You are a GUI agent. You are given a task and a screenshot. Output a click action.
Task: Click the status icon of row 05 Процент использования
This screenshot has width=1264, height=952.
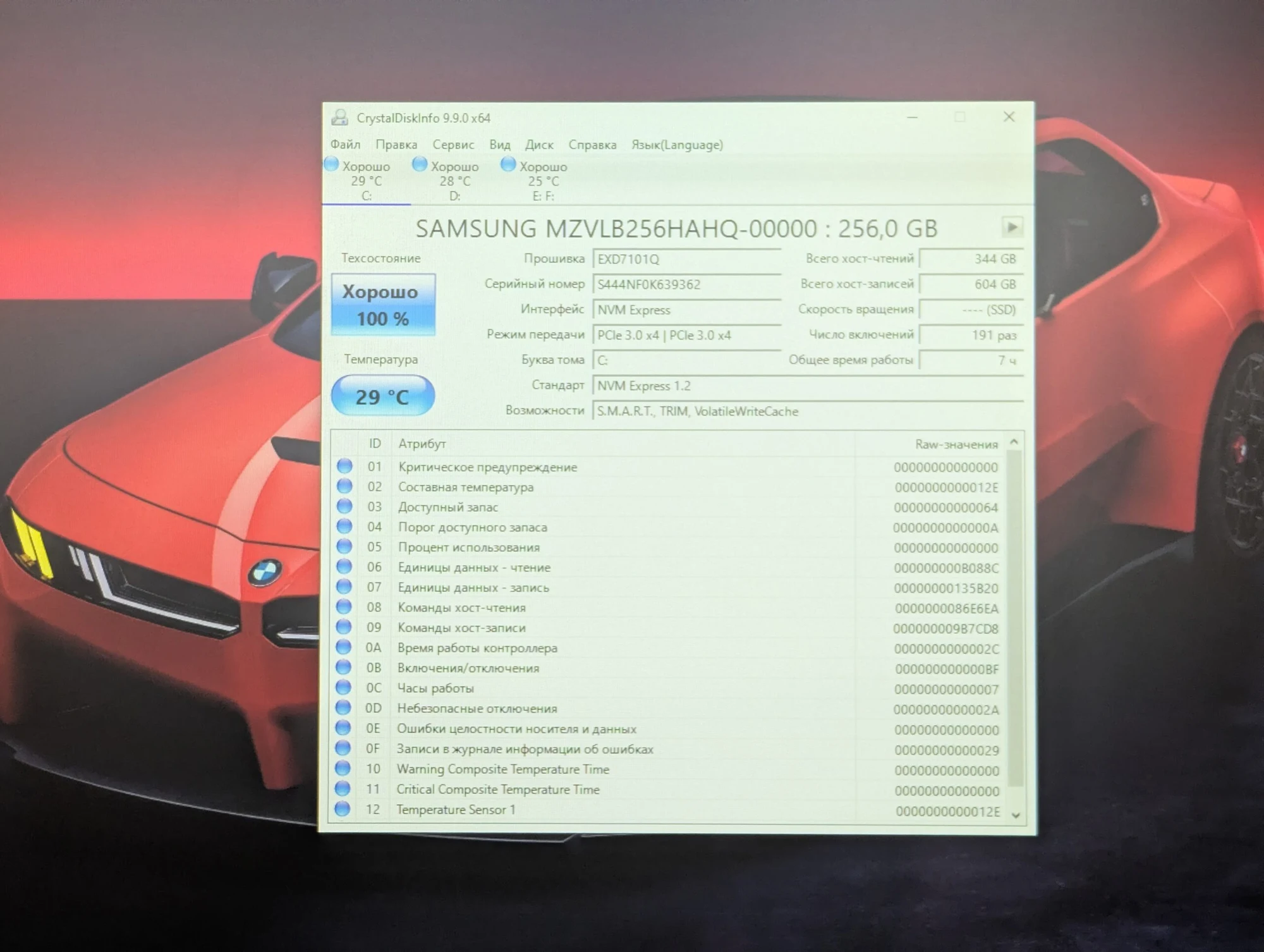[x=344, y=546]
